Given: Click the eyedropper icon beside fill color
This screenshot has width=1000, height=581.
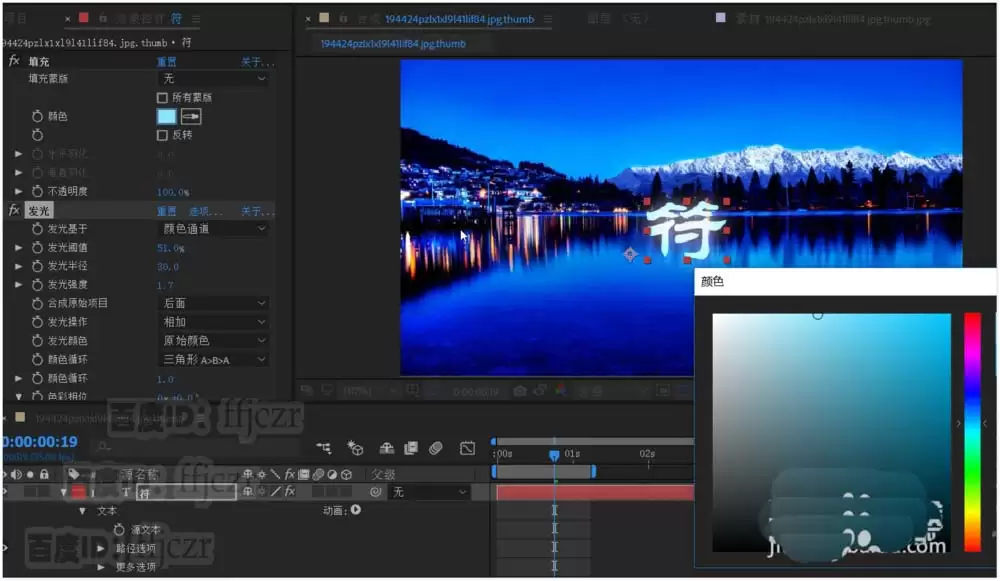Looking at the screenshot, I should [x=191, y=116].
